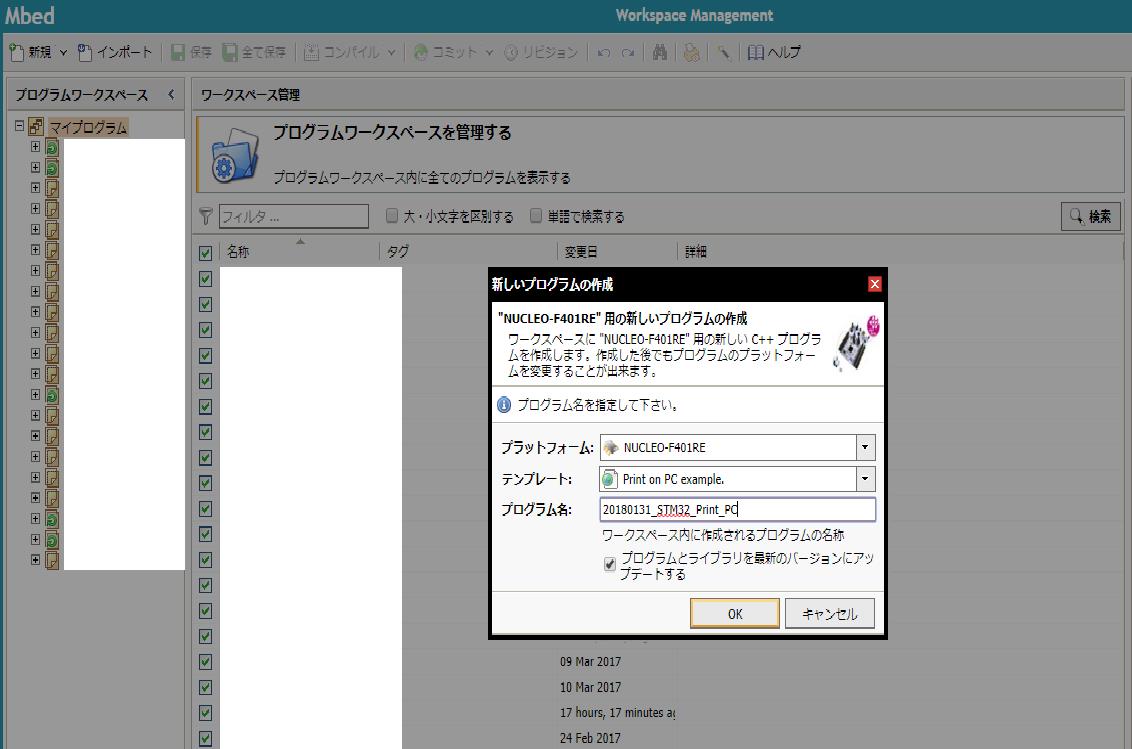
Task: Close the 新しいプログラムの作成 dialog
Action: (x=874, y=284)
